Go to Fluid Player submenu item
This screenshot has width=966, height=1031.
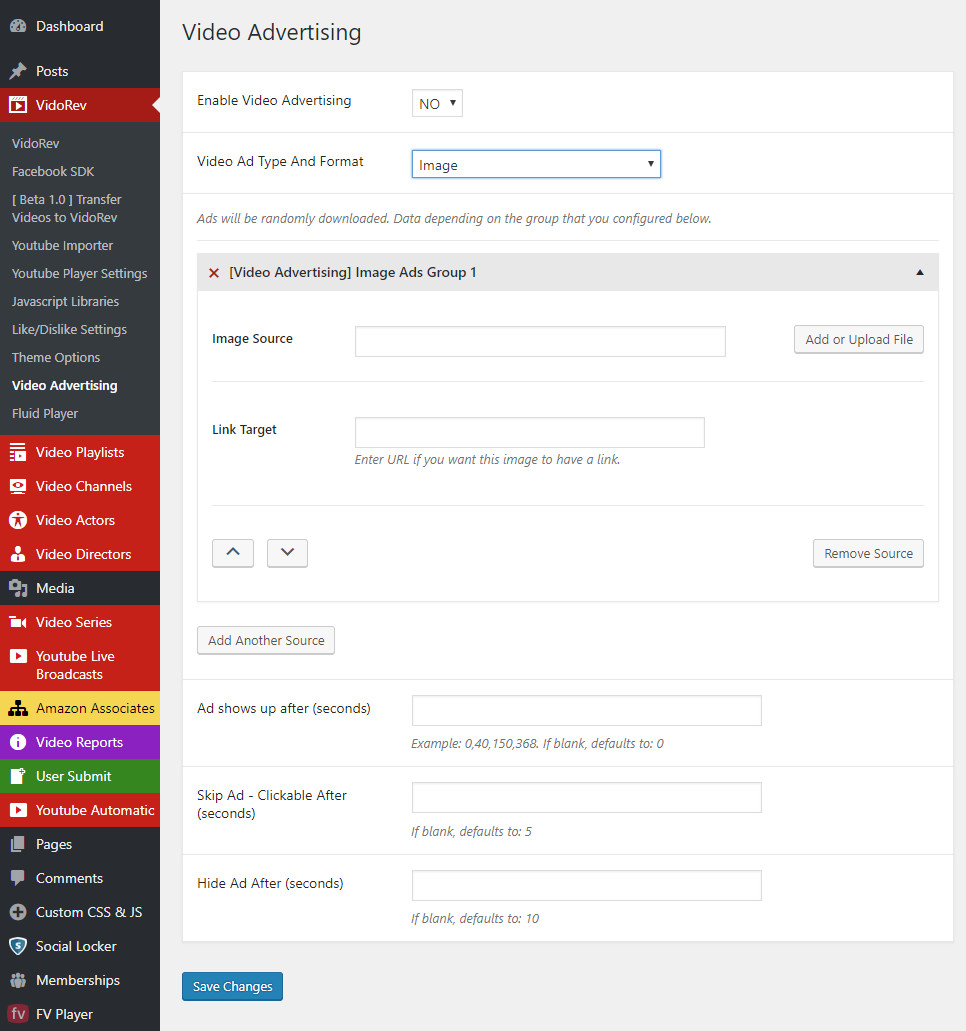tap(45, 413)
